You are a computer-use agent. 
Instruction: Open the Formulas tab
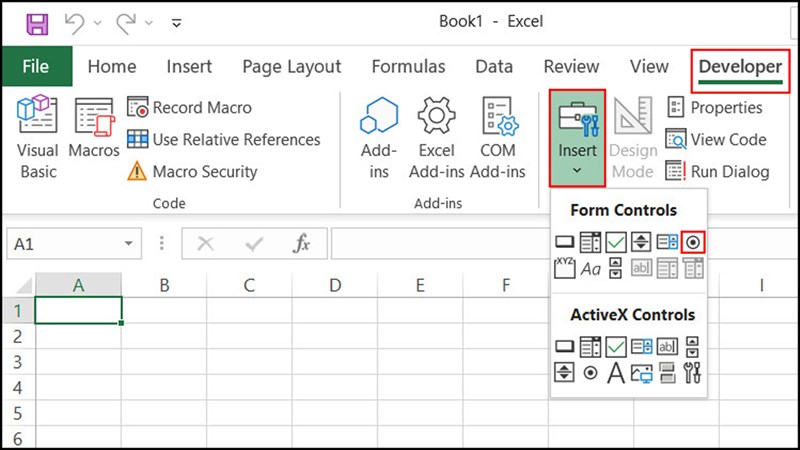[408, 66]
